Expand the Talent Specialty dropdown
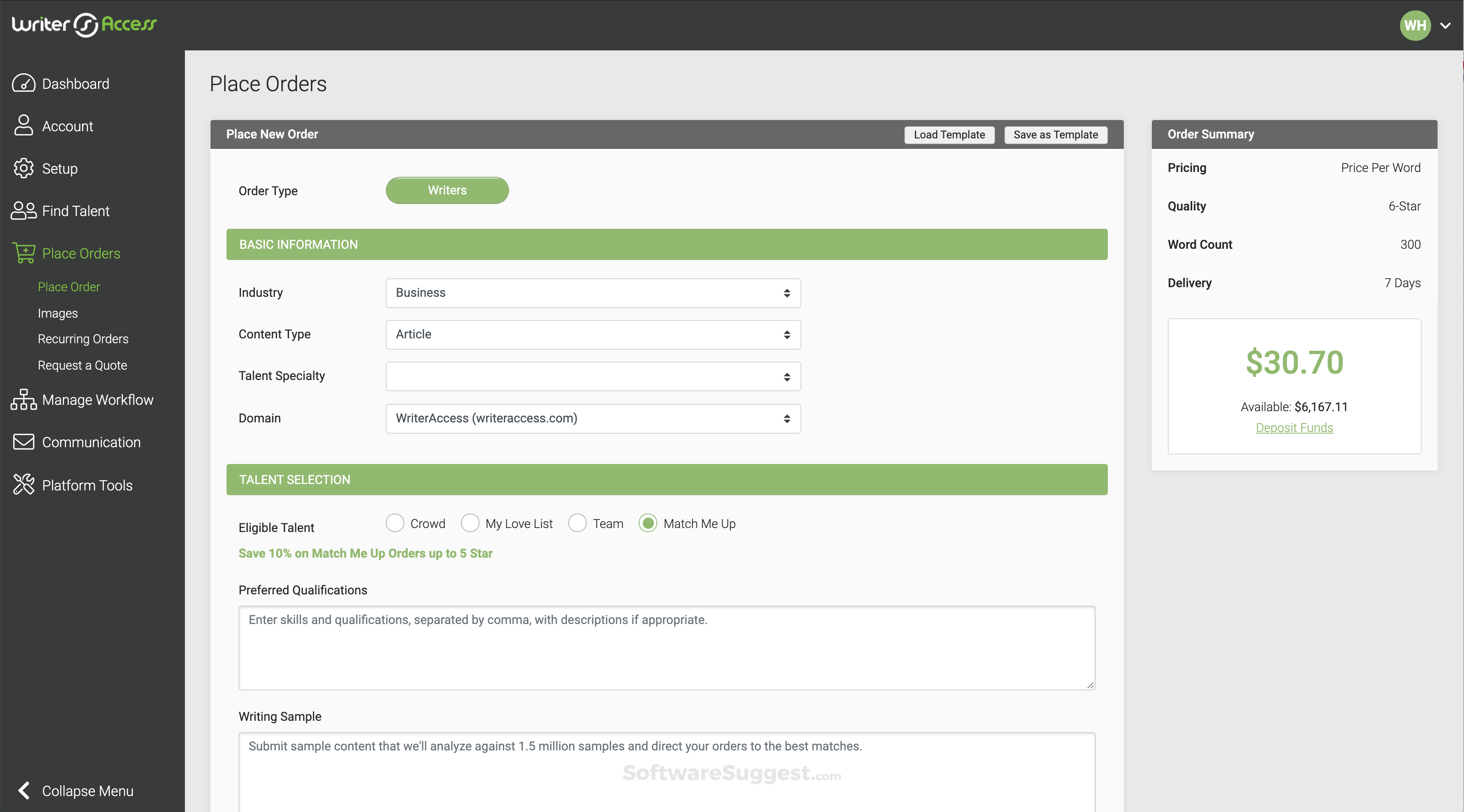This screenshot has width=1464, height=812. (x=592, y=376)
